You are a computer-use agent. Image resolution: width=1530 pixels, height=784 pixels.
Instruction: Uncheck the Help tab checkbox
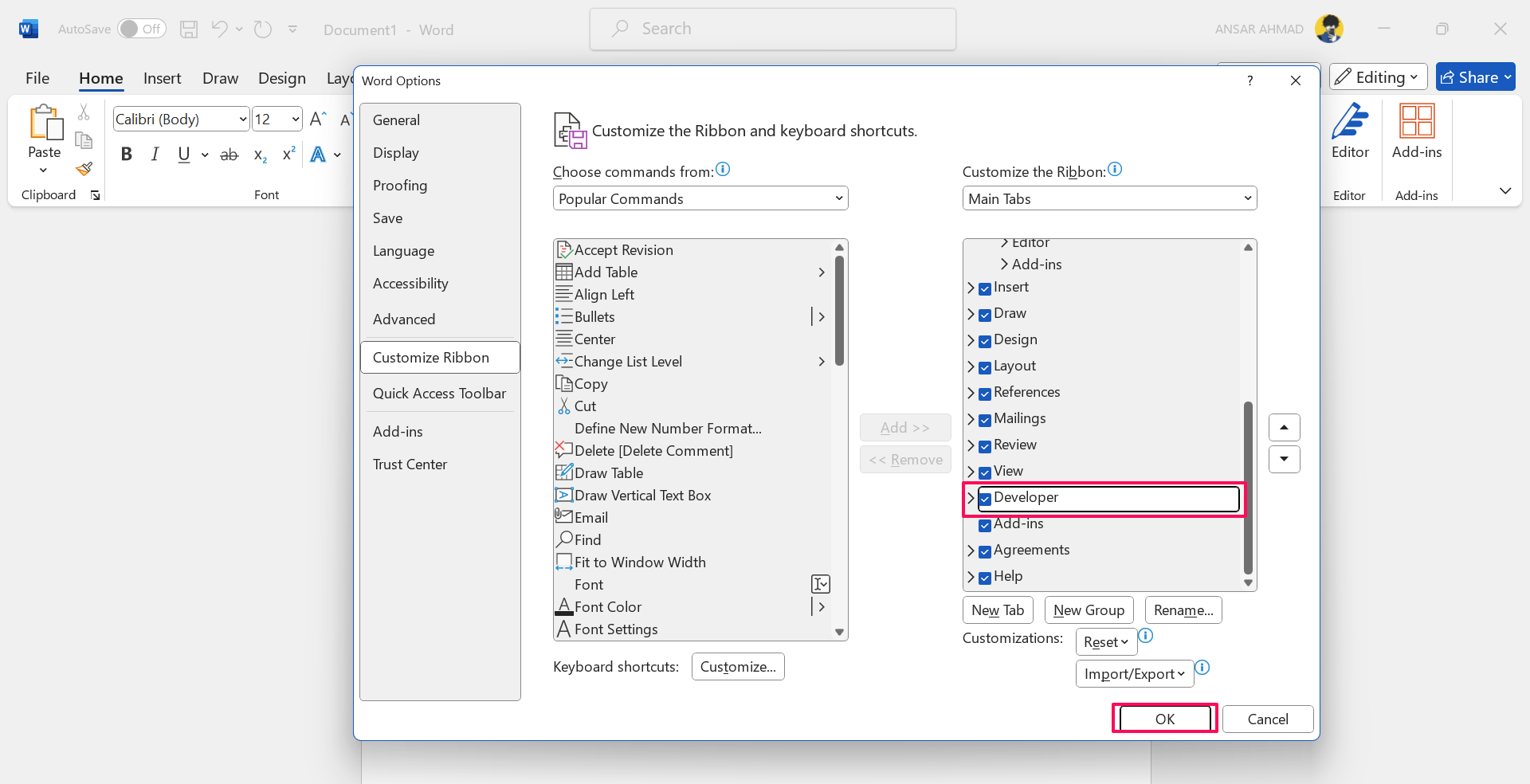985,578
